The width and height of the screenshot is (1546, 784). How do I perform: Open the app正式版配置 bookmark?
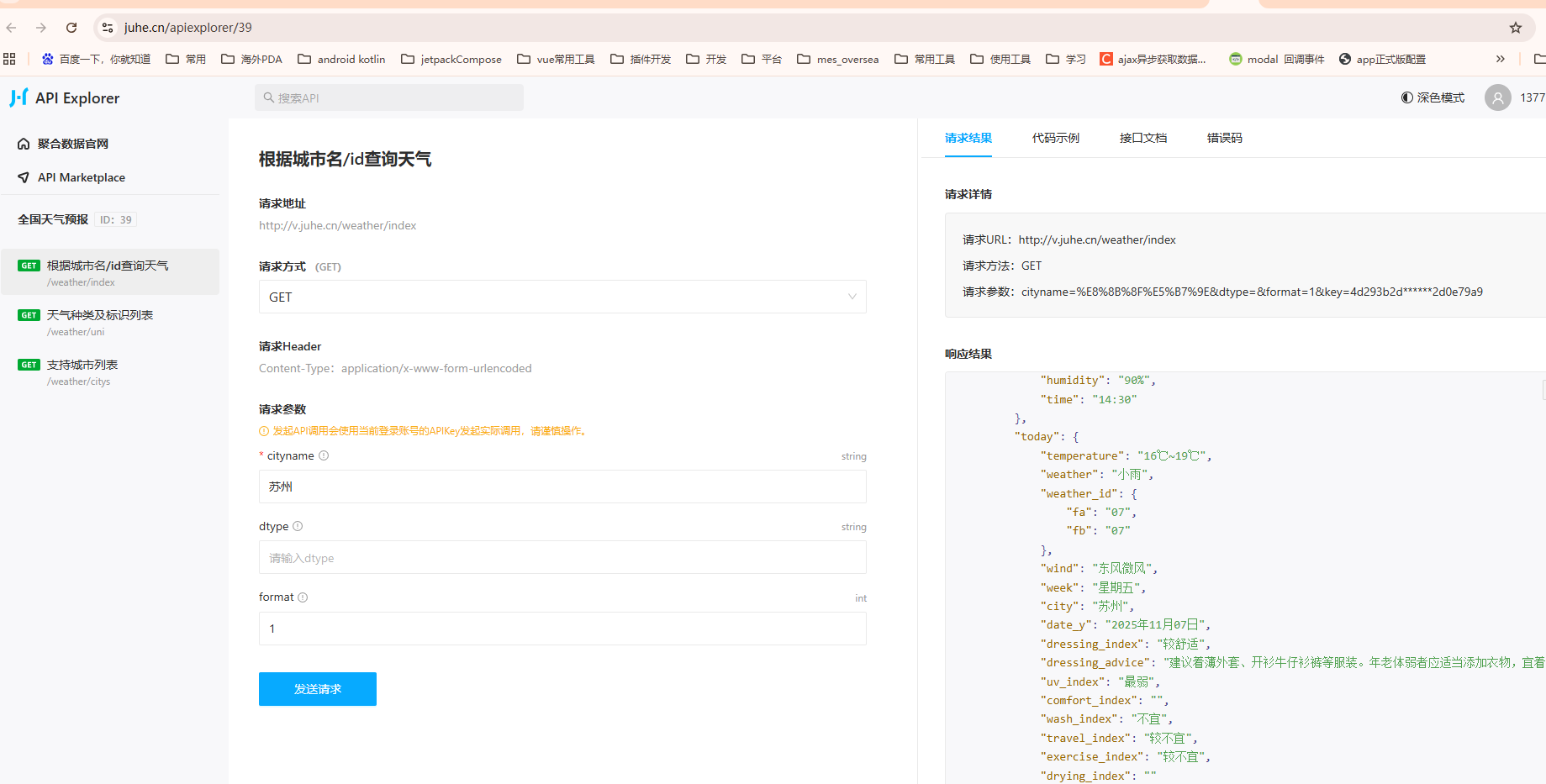click(x=1383, y=59)
